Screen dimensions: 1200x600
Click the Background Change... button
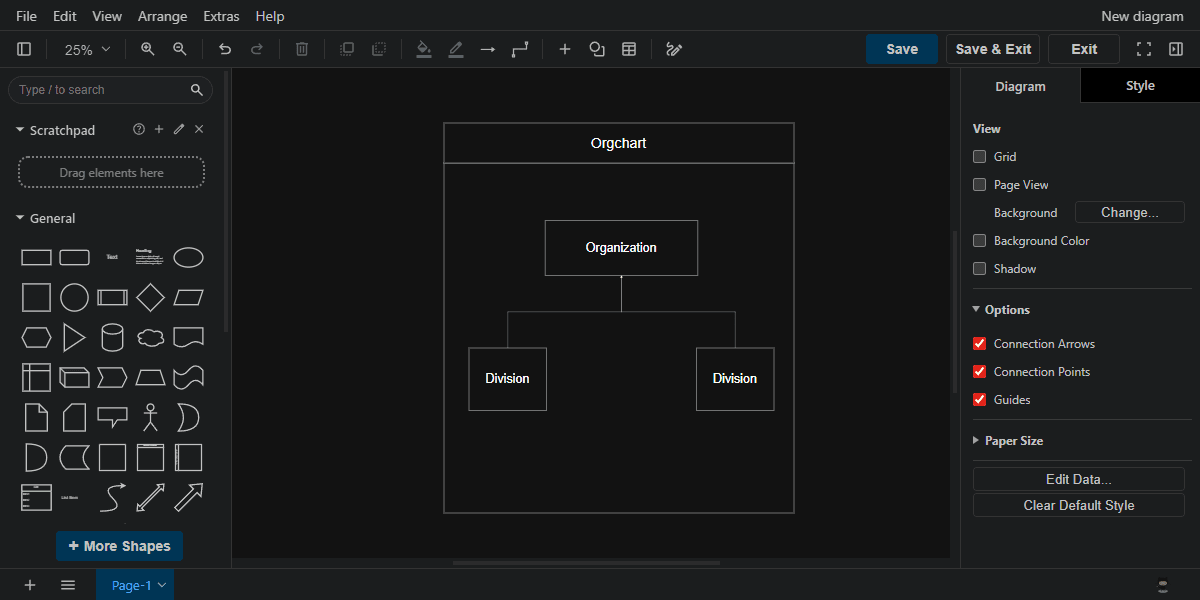tap(1130, 213)
